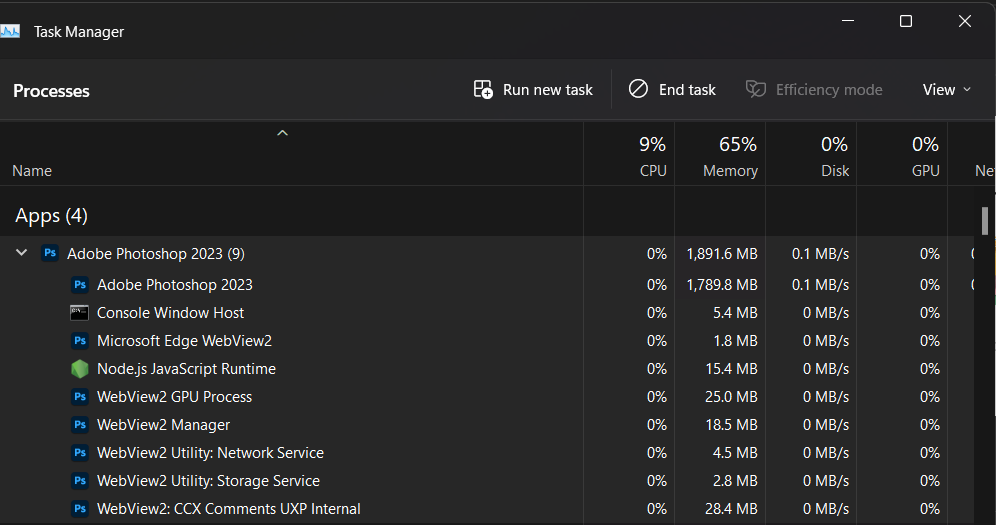Click the Processes page heading

click(51, 91)
